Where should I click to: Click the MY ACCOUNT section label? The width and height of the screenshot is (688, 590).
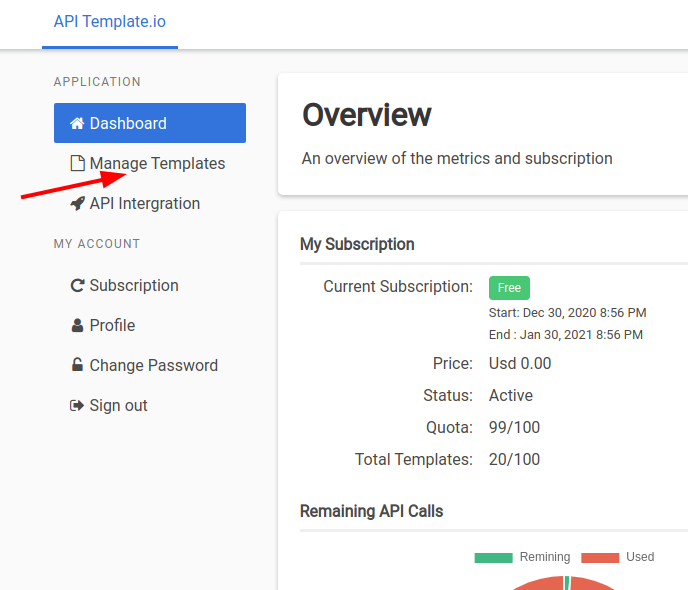pos(97,244)
